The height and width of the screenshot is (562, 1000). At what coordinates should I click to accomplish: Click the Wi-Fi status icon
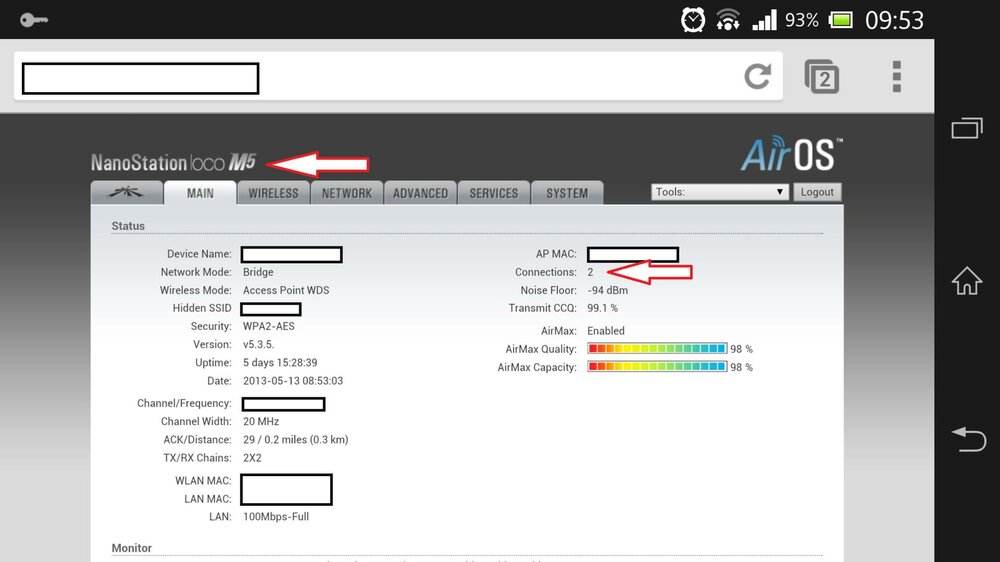point(728,20)
